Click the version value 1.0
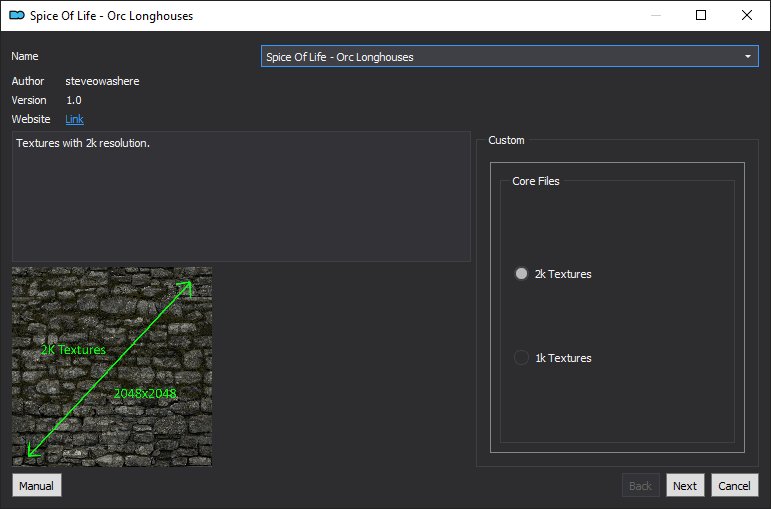Screen dimensions: 771x509 [74, 100]
